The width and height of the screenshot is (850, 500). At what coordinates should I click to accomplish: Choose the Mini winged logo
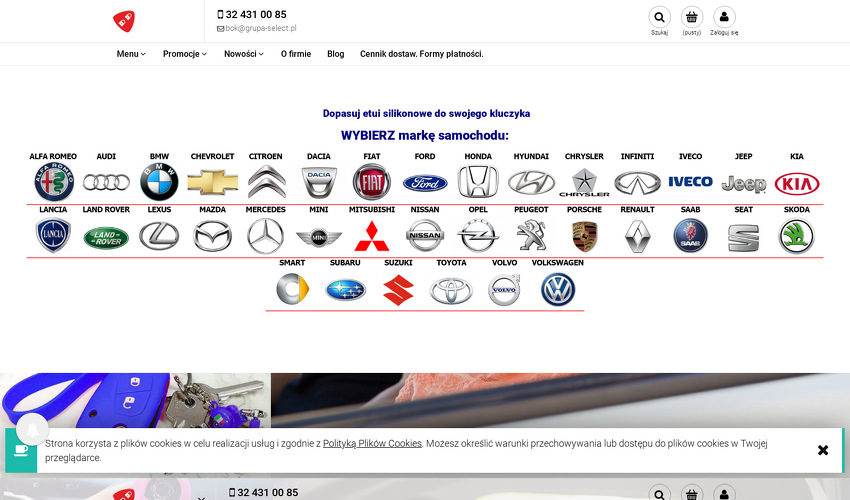click(319, 237)
